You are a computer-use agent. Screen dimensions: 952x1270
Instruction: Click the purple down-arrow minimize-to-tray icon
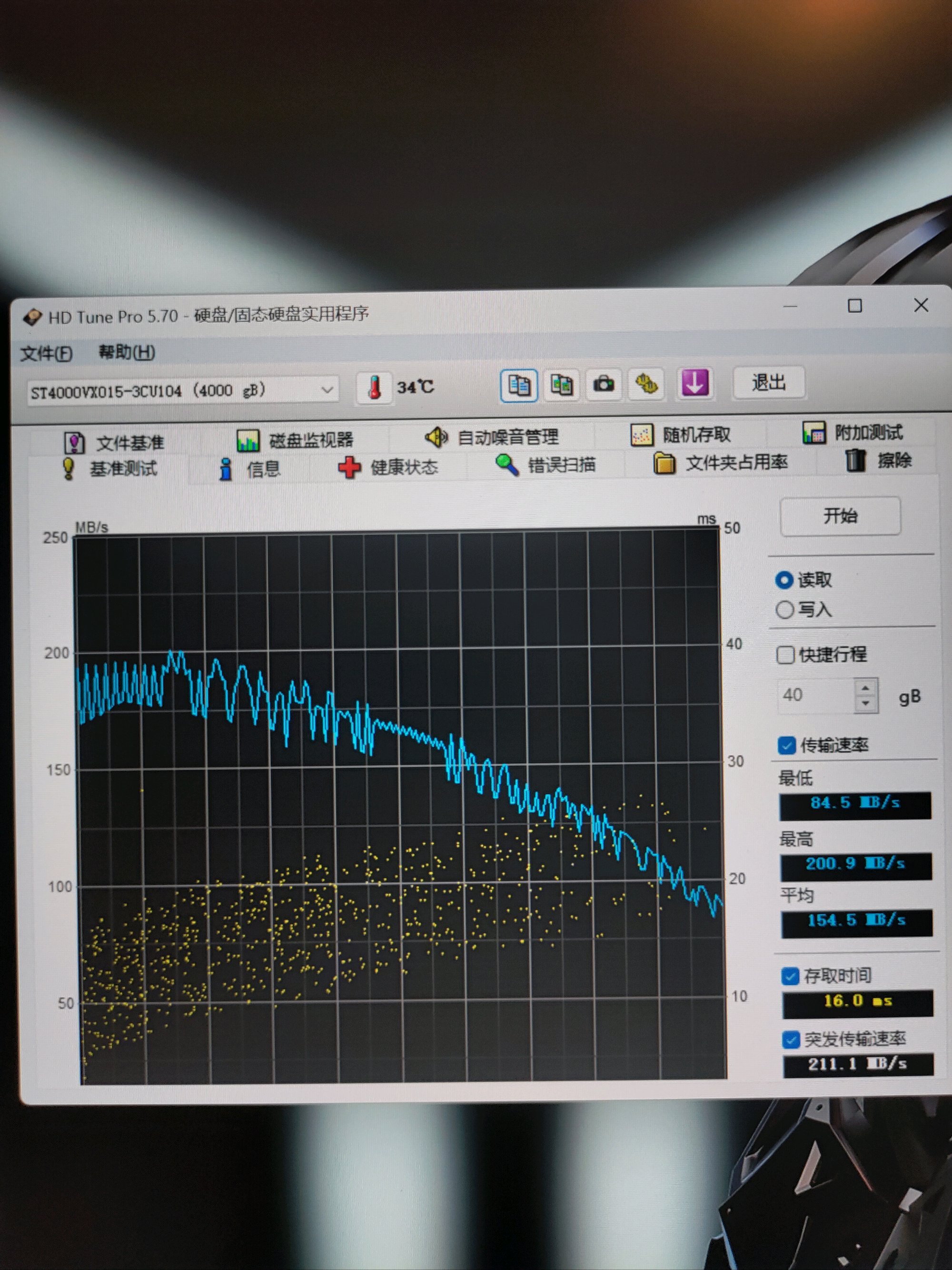tap(694, 382)
